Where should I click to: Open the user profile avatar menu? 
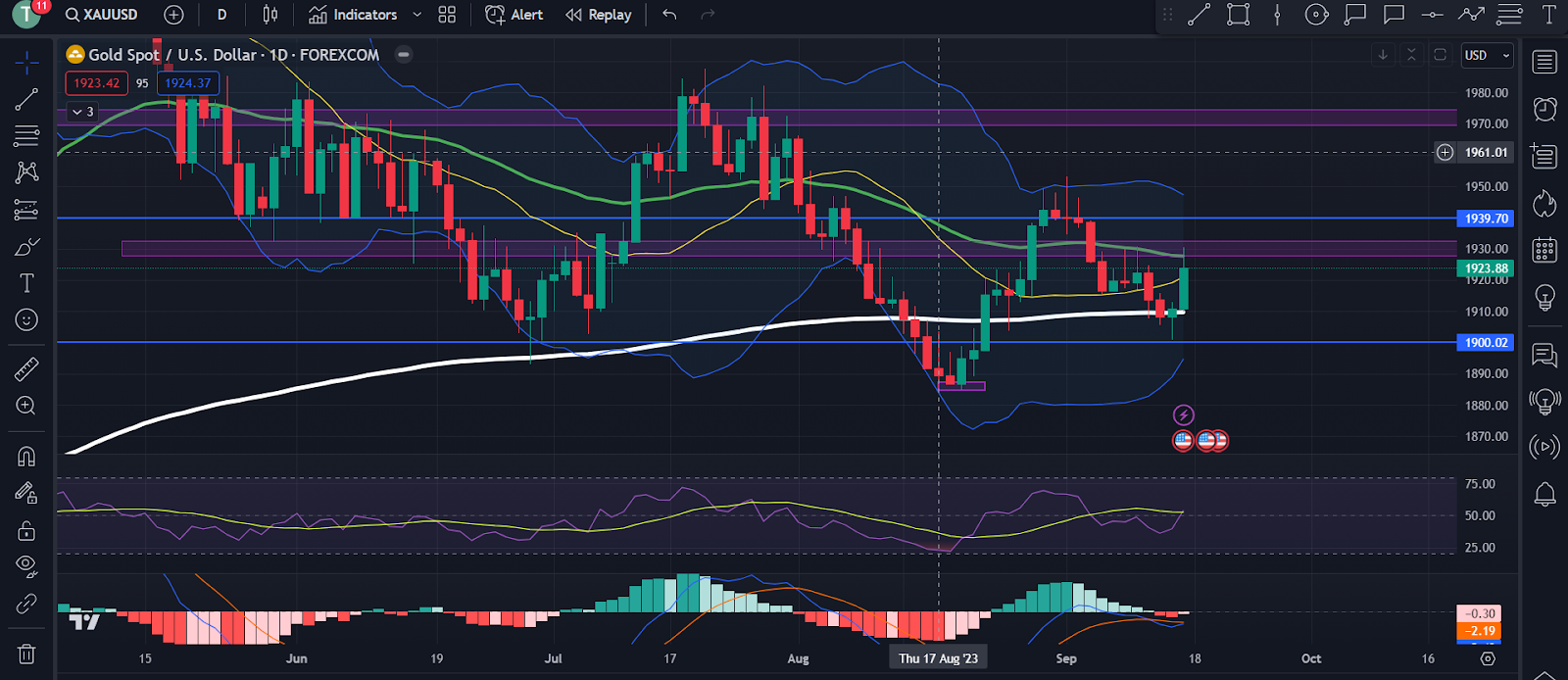(26, 15)
